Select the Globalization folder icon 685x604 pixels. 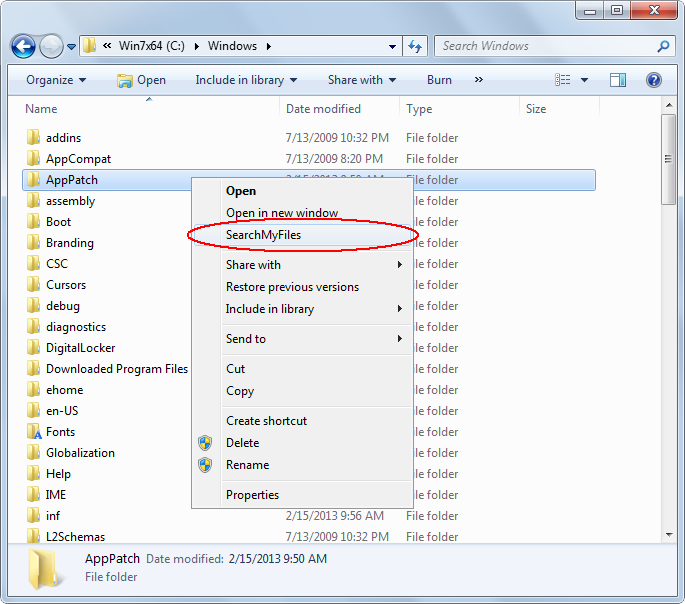(x=33, y=452)
